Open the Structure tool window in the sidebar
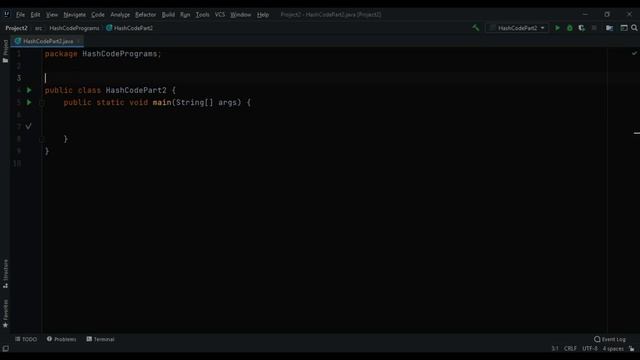Viewport: 640px width, 360px height. (5, 273)
